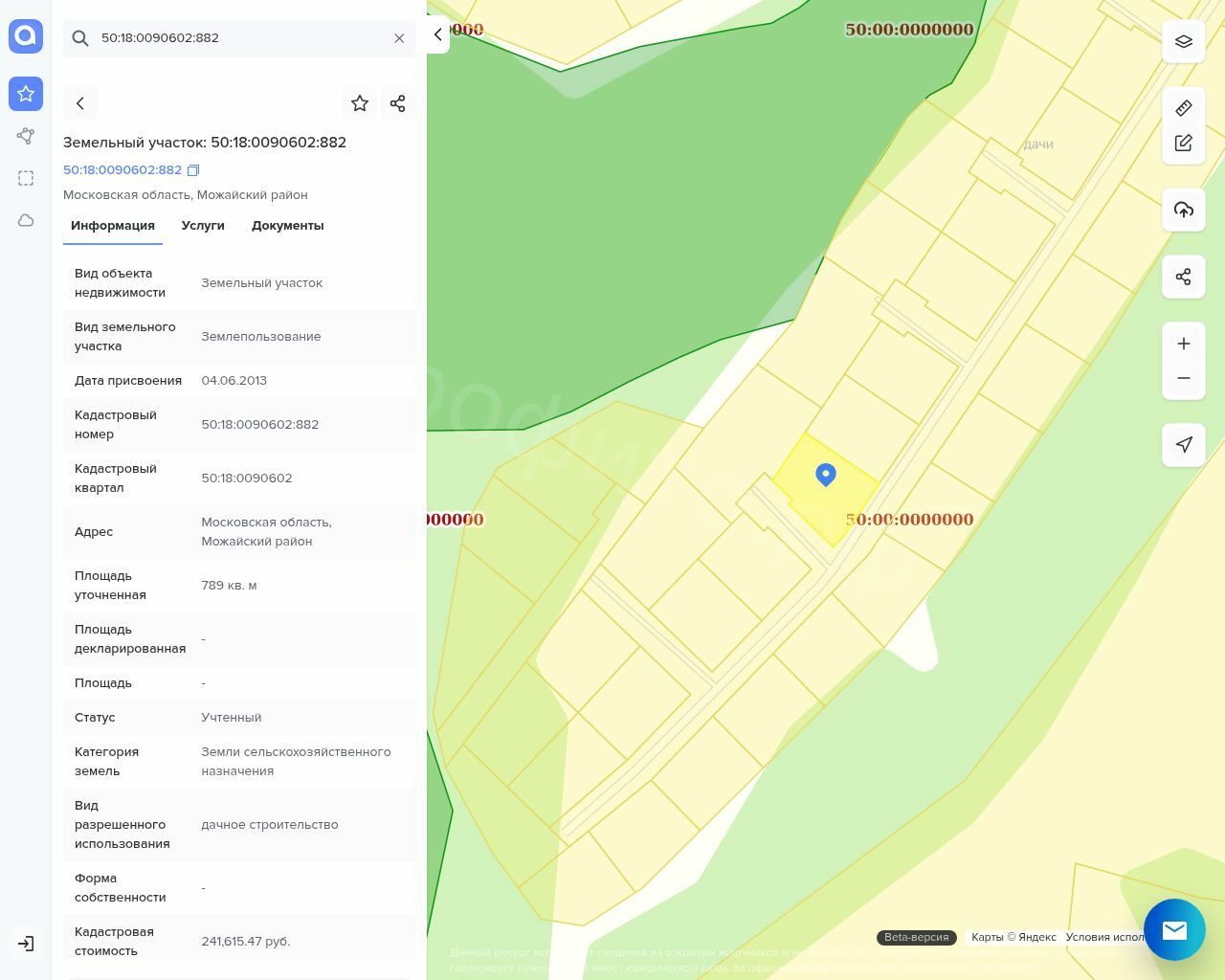Share this land parcel card
1225x980 pixels.
tap(398, 103)
